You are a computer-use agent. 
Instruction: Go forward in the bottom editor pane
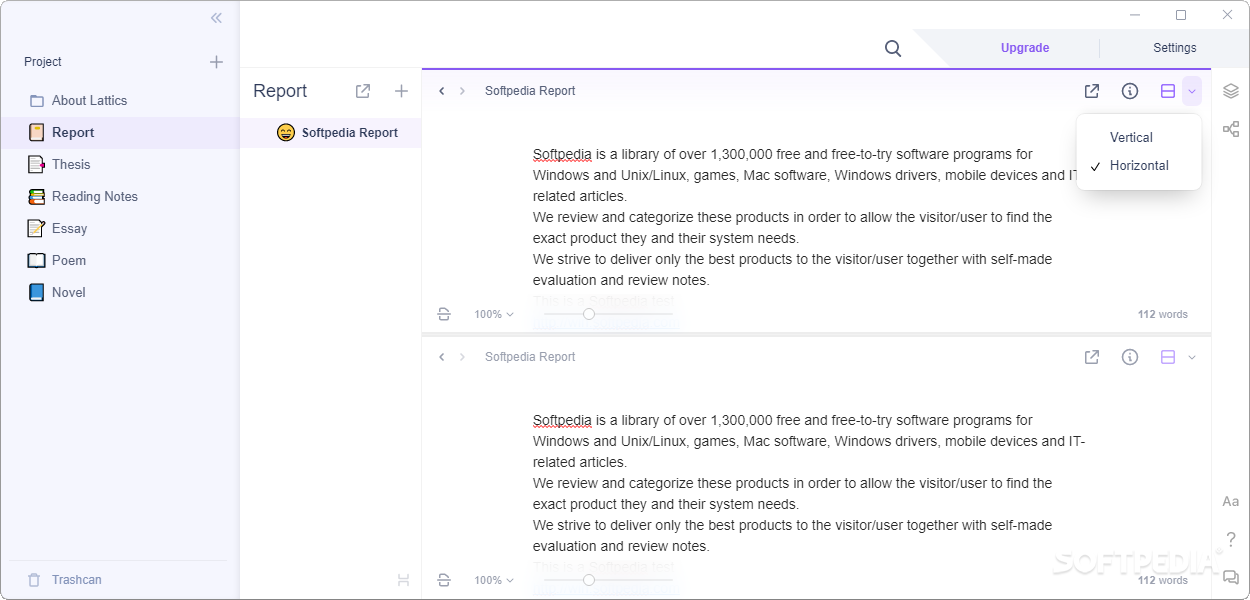point(462,357)
